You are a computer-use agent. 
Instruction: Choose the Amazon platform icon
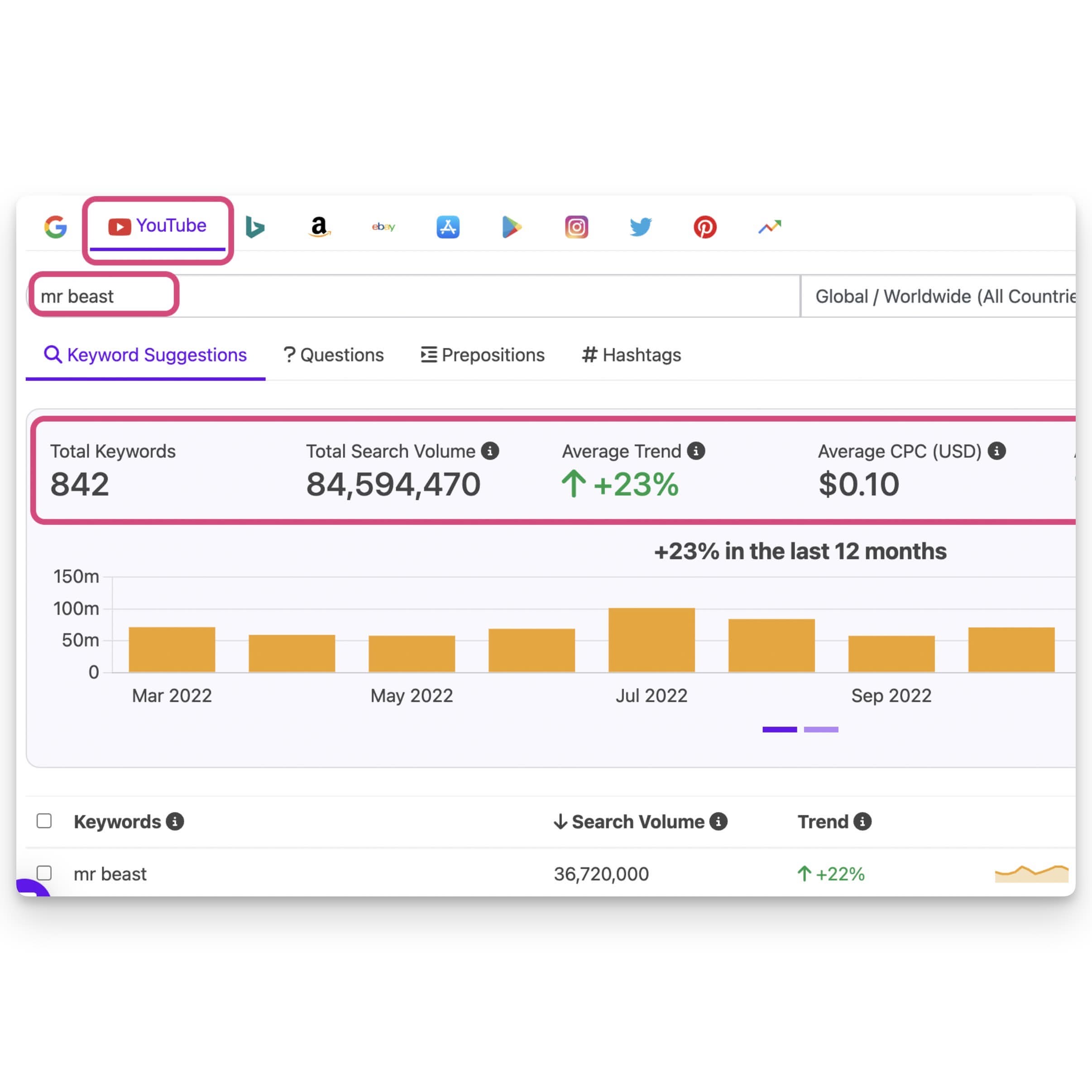319,227
